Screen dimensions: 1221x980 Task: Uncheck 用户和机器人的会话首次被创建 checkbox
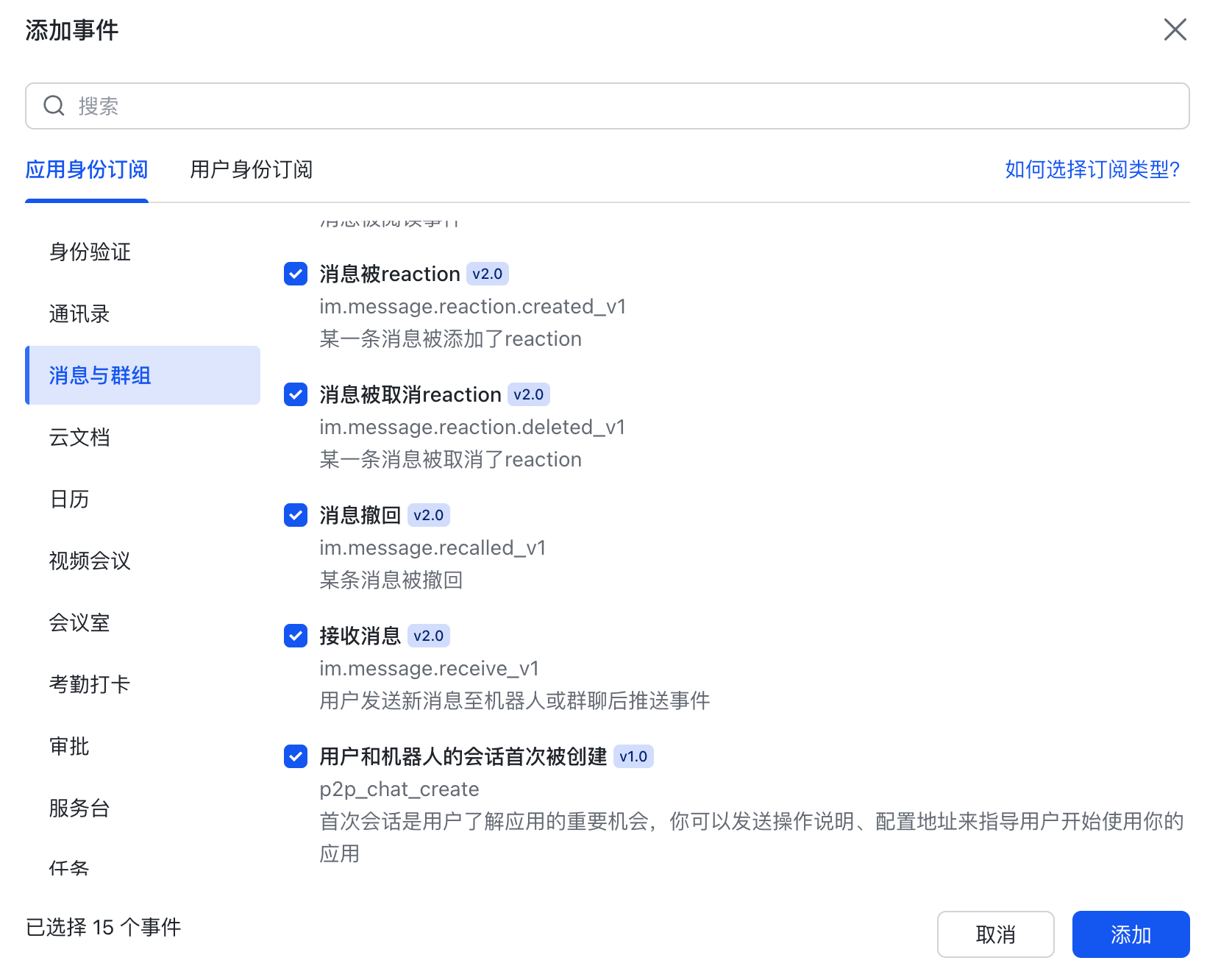(296, 757)
